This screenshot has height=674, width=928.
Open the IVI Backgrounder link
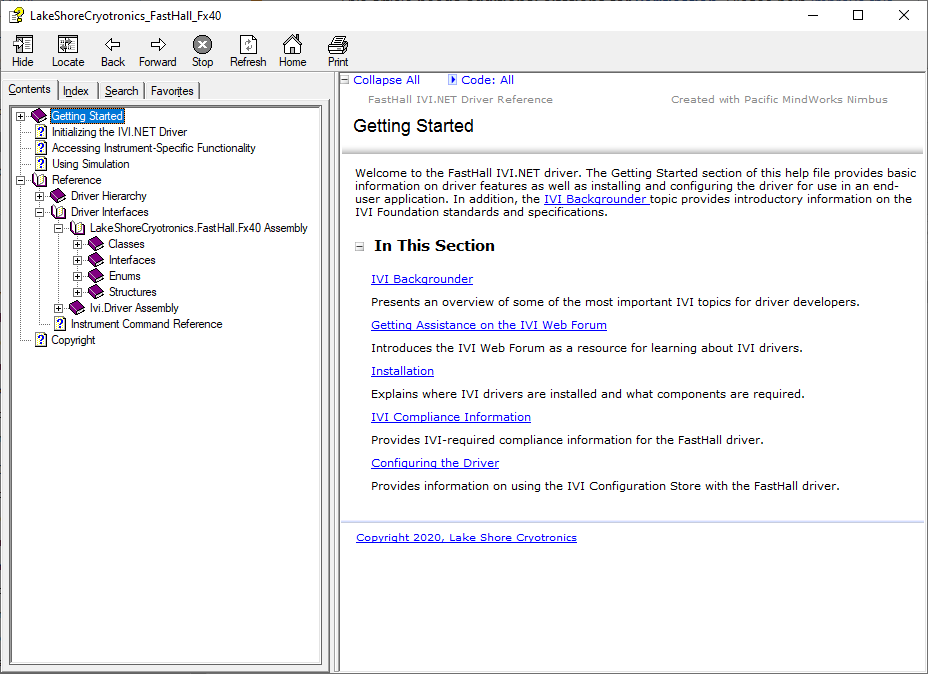421,278
